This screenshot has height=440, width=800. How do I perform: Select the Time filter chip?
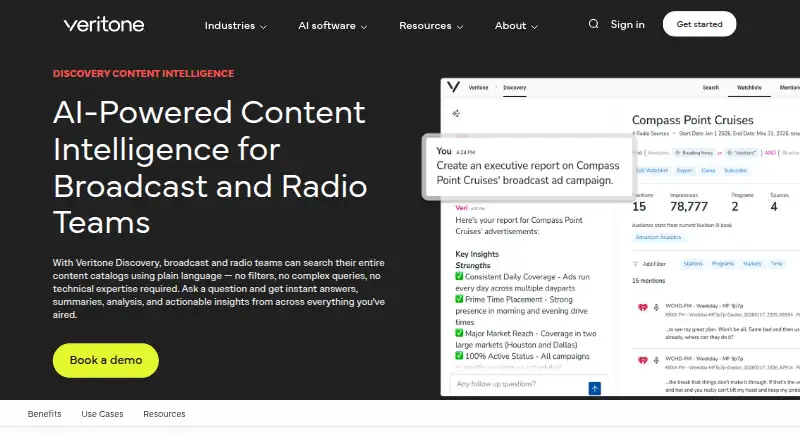click(776, 264)
